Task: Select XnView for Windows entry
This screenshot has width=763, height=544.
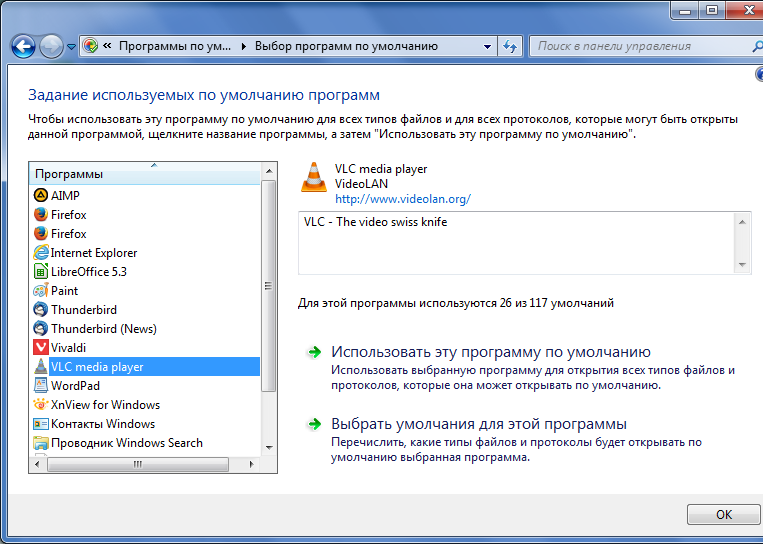Action: coord(105,404)
